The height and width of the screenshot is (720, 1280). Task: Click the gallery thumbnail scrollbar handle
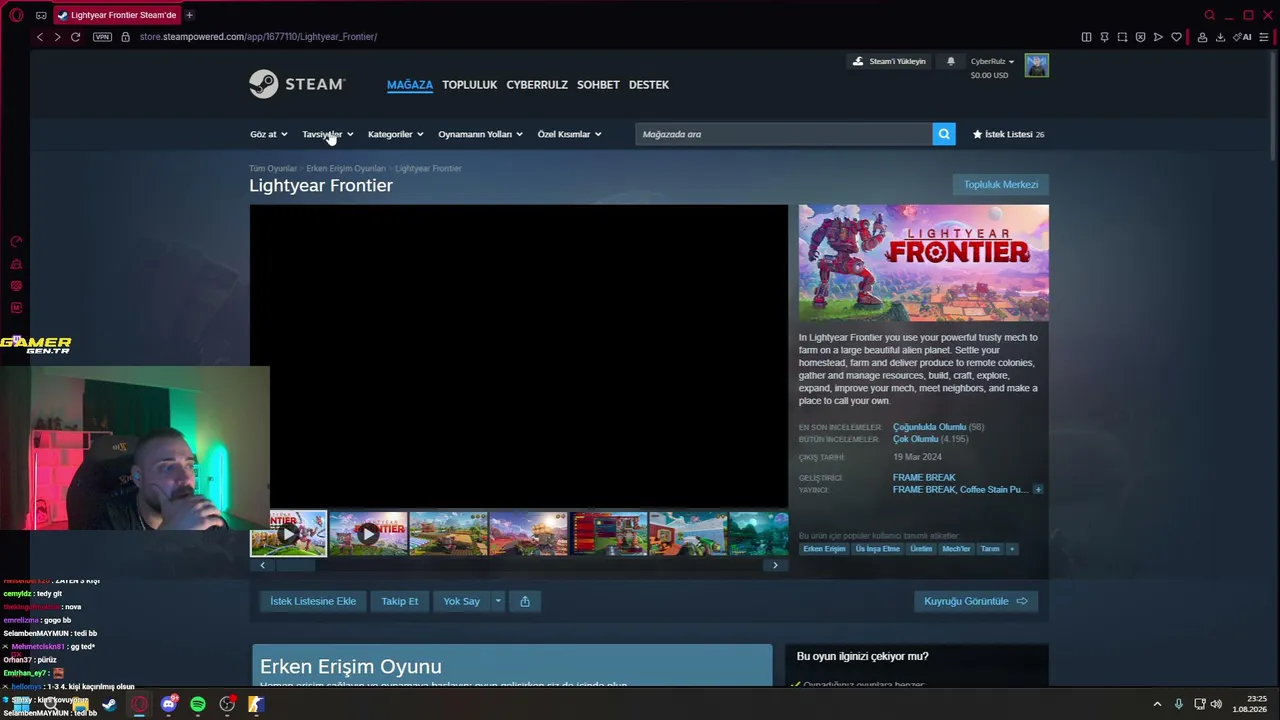[x=295, y=565]
